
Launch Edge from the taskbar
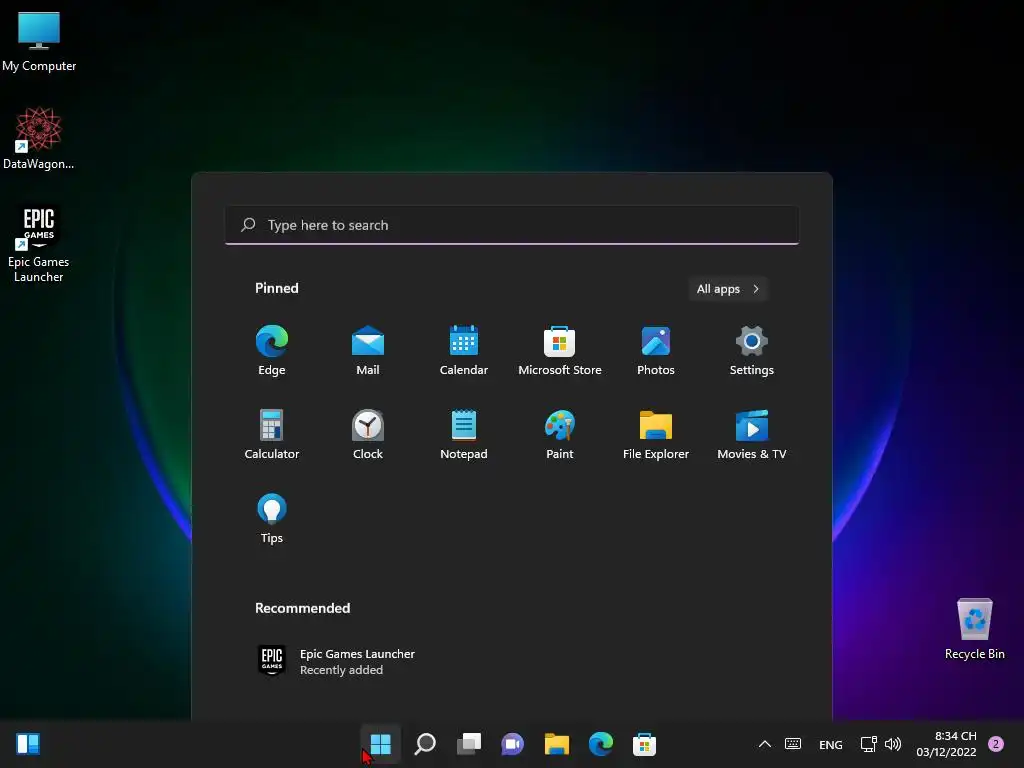pyautogui.click(x=600, y=744)
